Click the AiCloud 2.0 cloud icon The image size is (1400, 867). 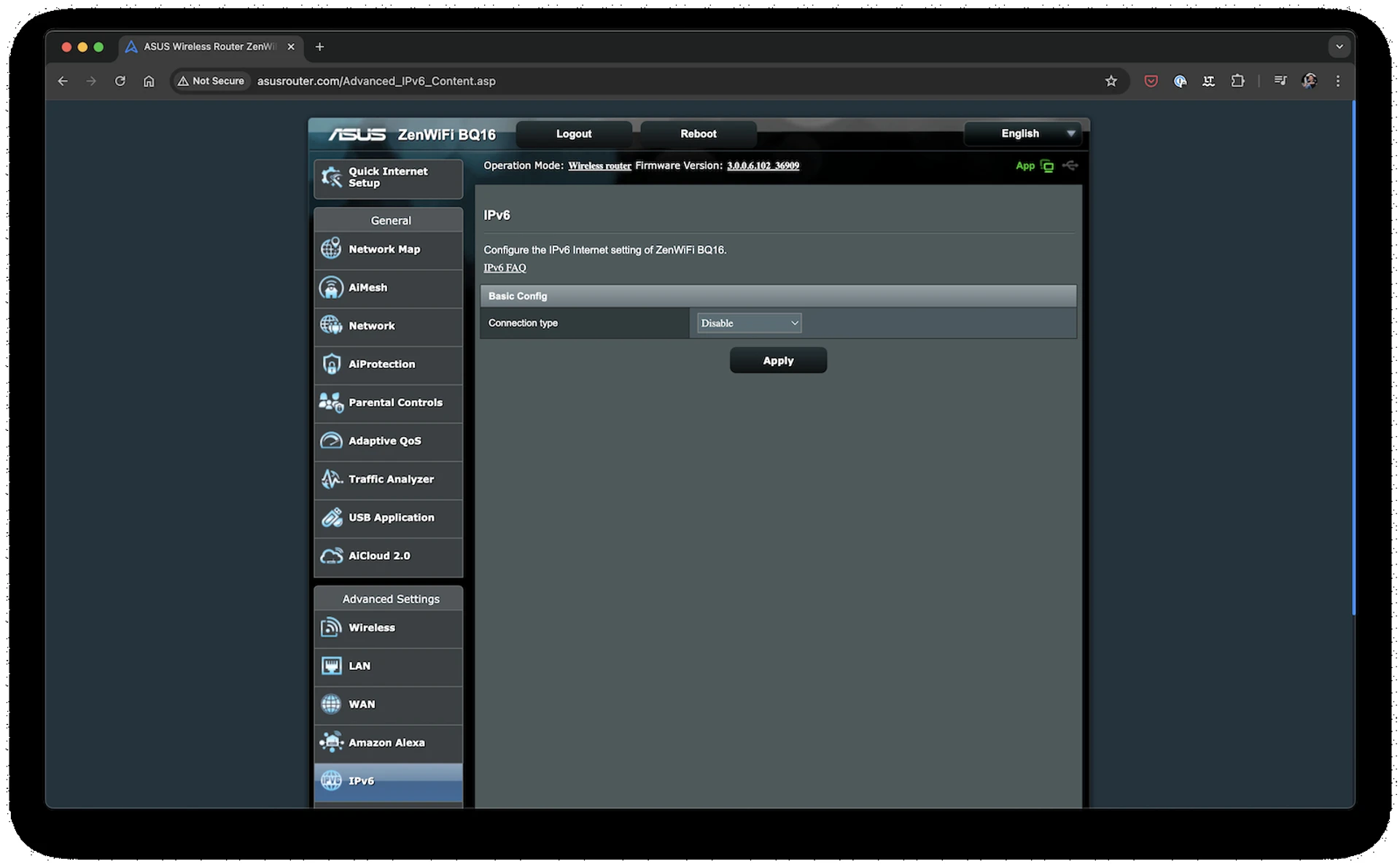[331, 556]
